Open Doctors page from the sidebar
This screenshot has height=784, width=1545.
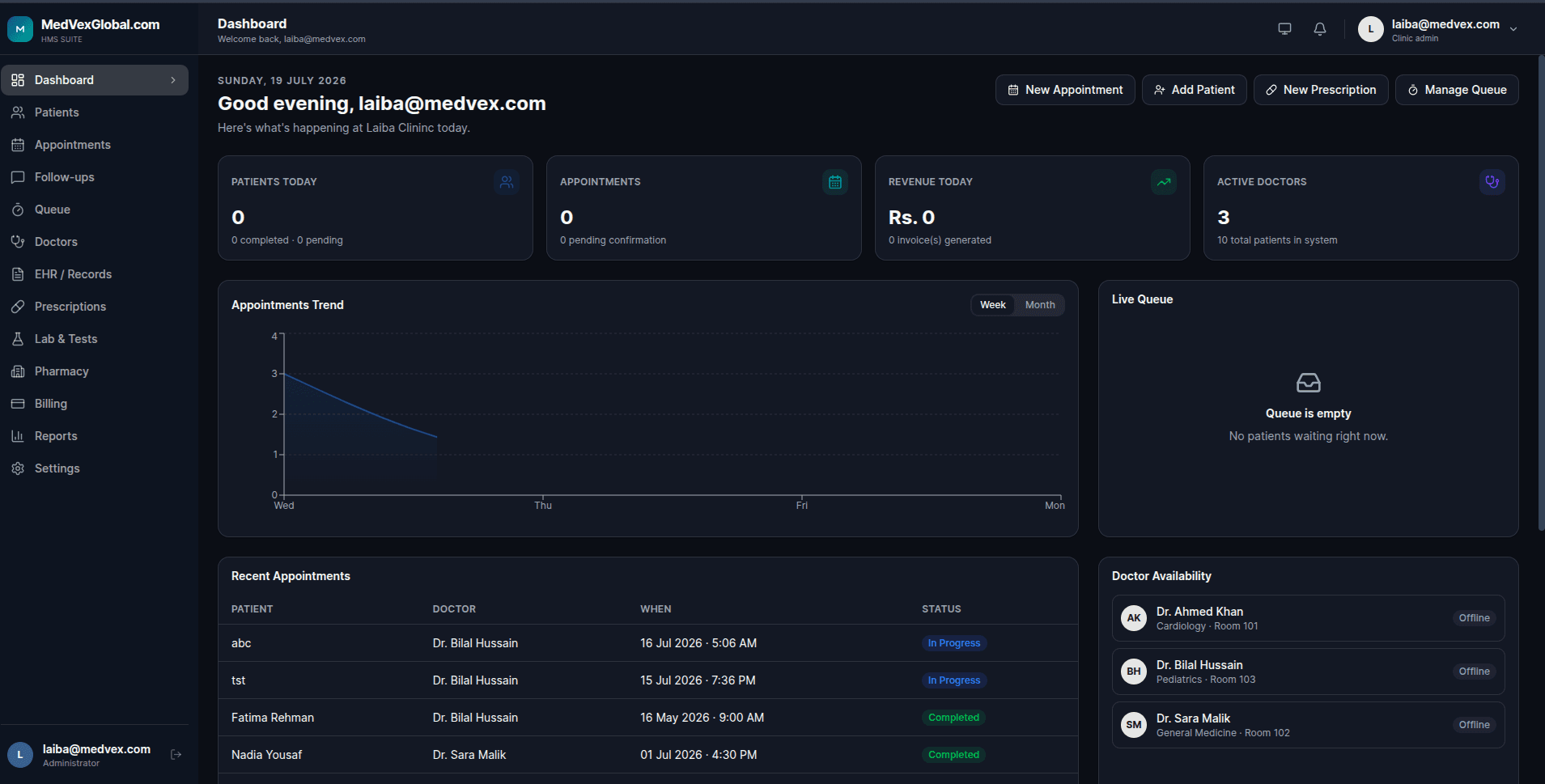pyautogui.click(x=95, y=242)
